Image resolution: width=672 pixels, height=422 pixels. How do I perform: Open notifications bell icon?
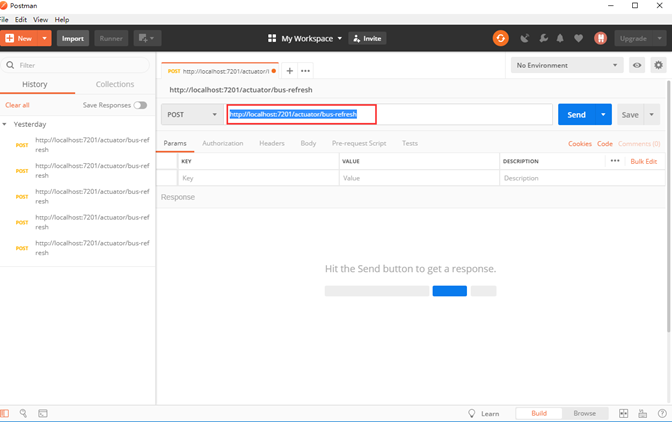click(x=560, y=38)
